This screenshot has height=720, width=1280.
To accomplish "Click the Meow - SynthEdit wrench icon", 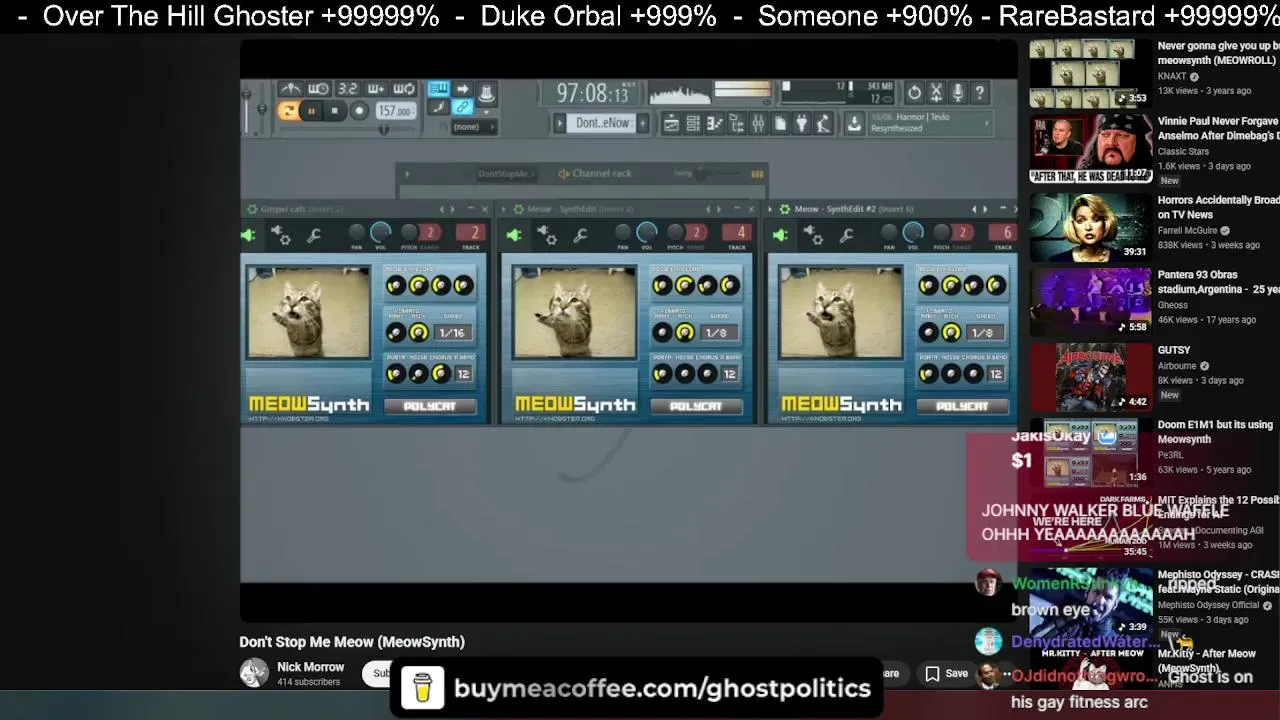I will coord(580,235).
